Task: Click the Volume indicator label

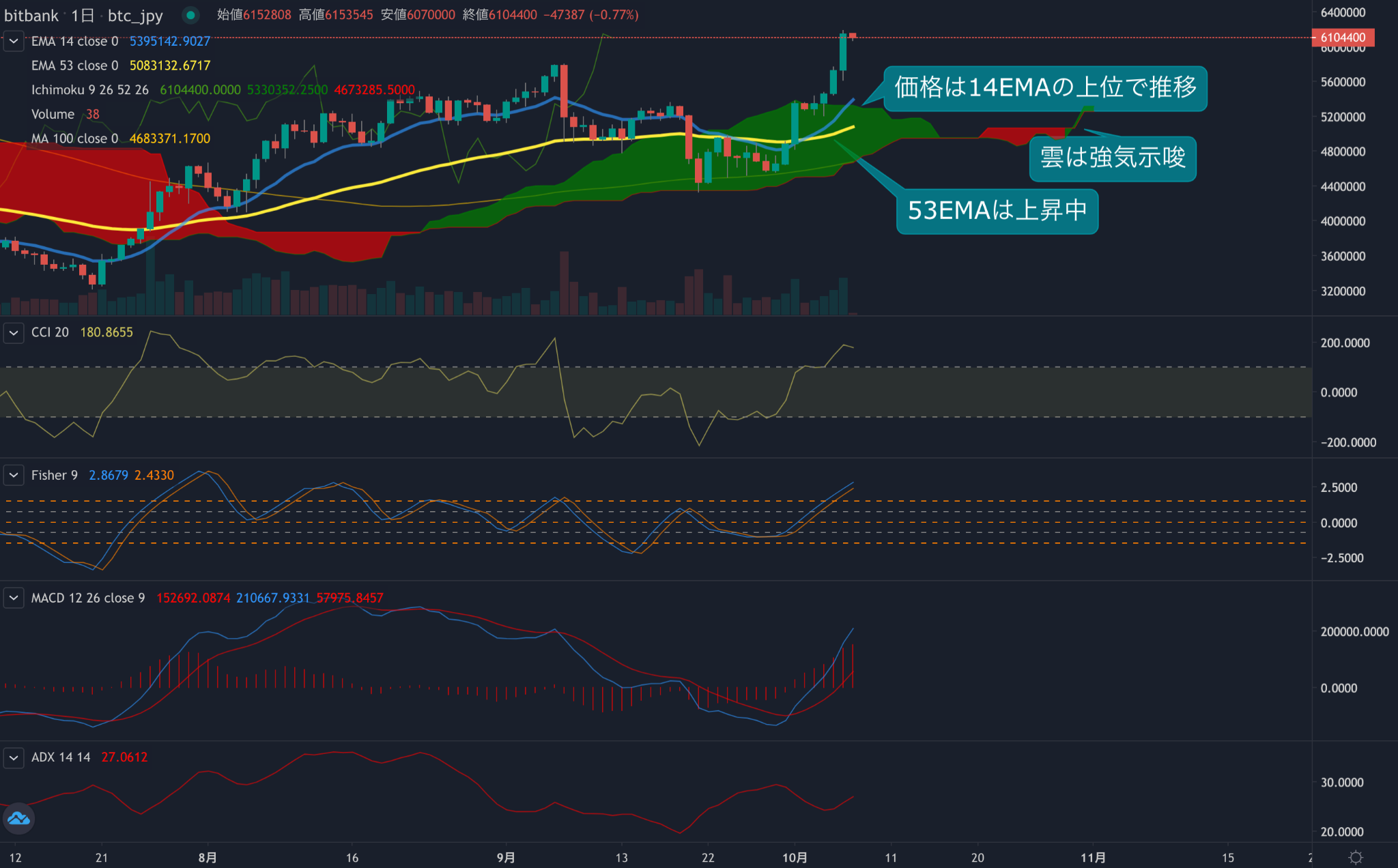Action: point(53,115)
